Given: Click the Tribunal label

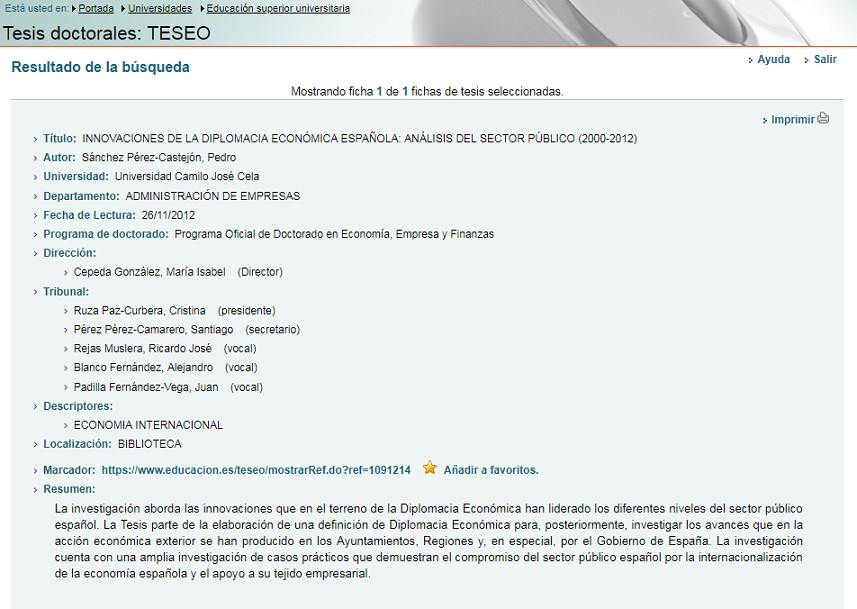Looking at the screenshot, I should (x=66, y=291).
